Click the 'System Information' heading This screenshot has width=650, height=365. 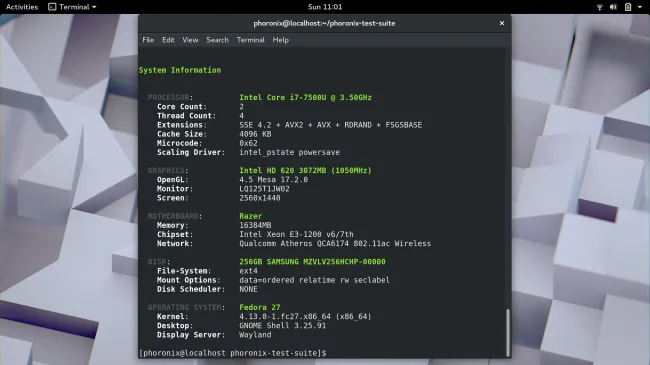pyautogui.click(x=180, y=70)
